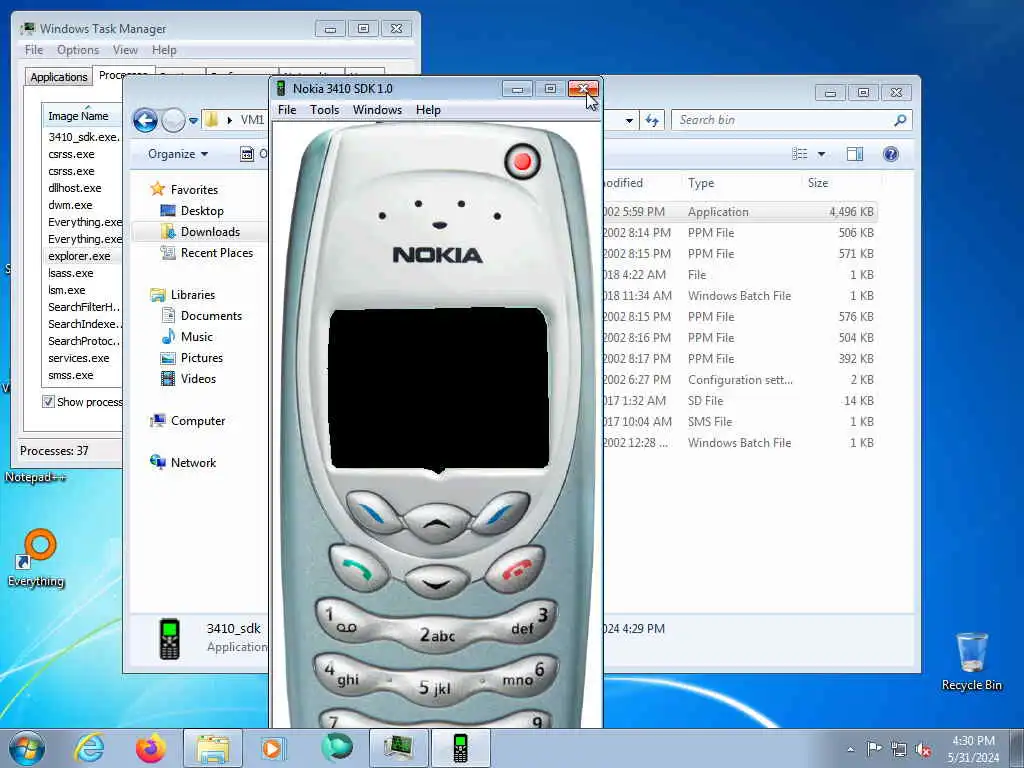
Task: Open the Pictures library in navigation pane
Action: (202, 358)
